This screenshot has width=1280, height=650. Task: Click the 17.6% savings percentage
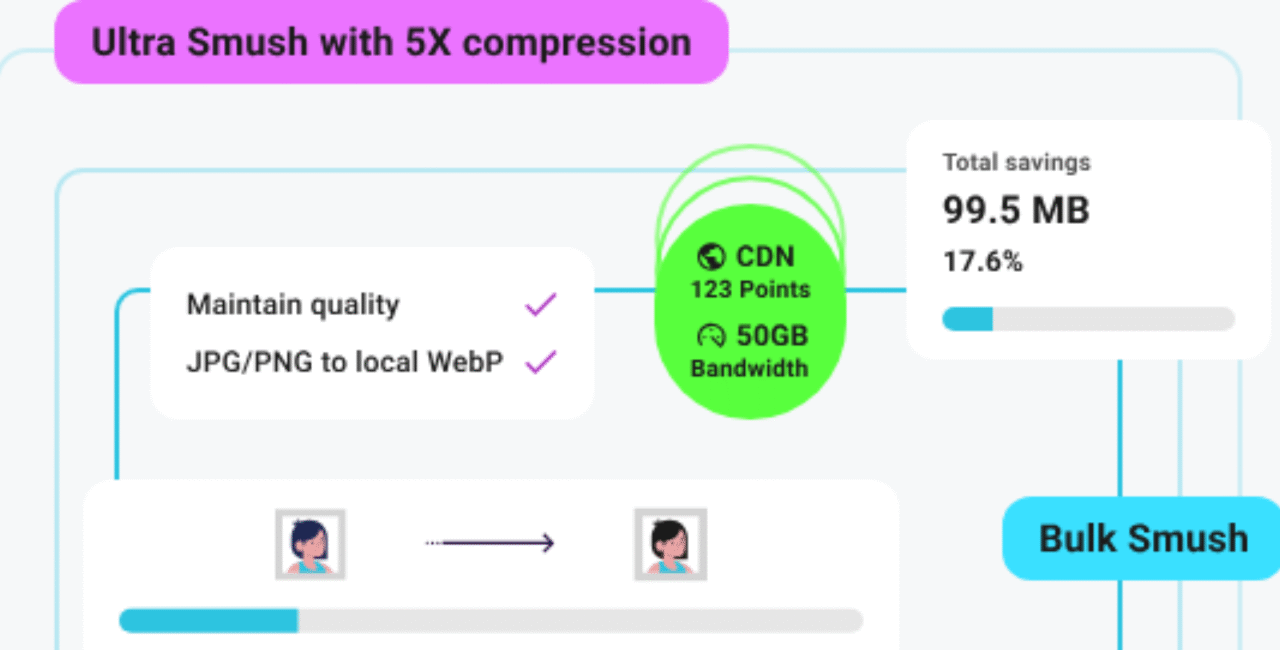983,263
